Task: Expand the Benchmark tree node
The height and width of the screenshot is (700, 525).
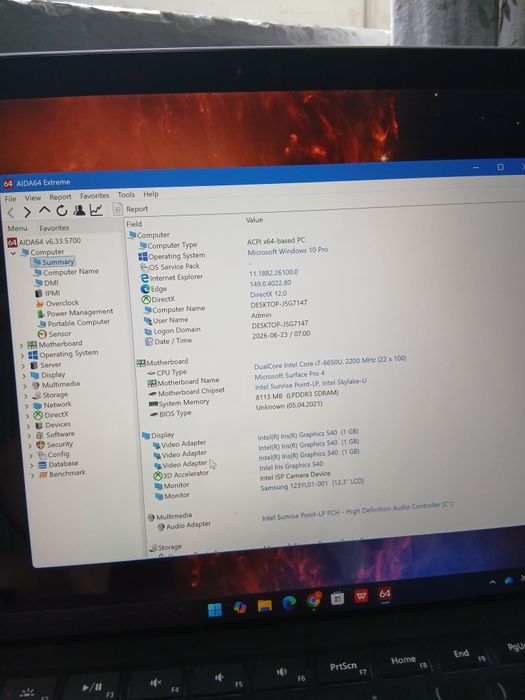Action: [33, 475]
